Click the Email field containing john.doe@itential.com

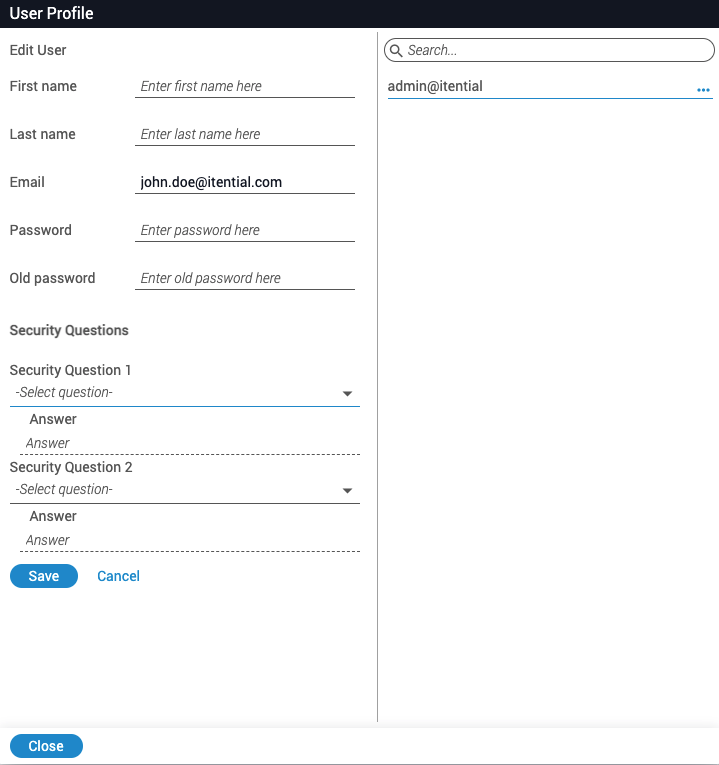tap(245, 183)
